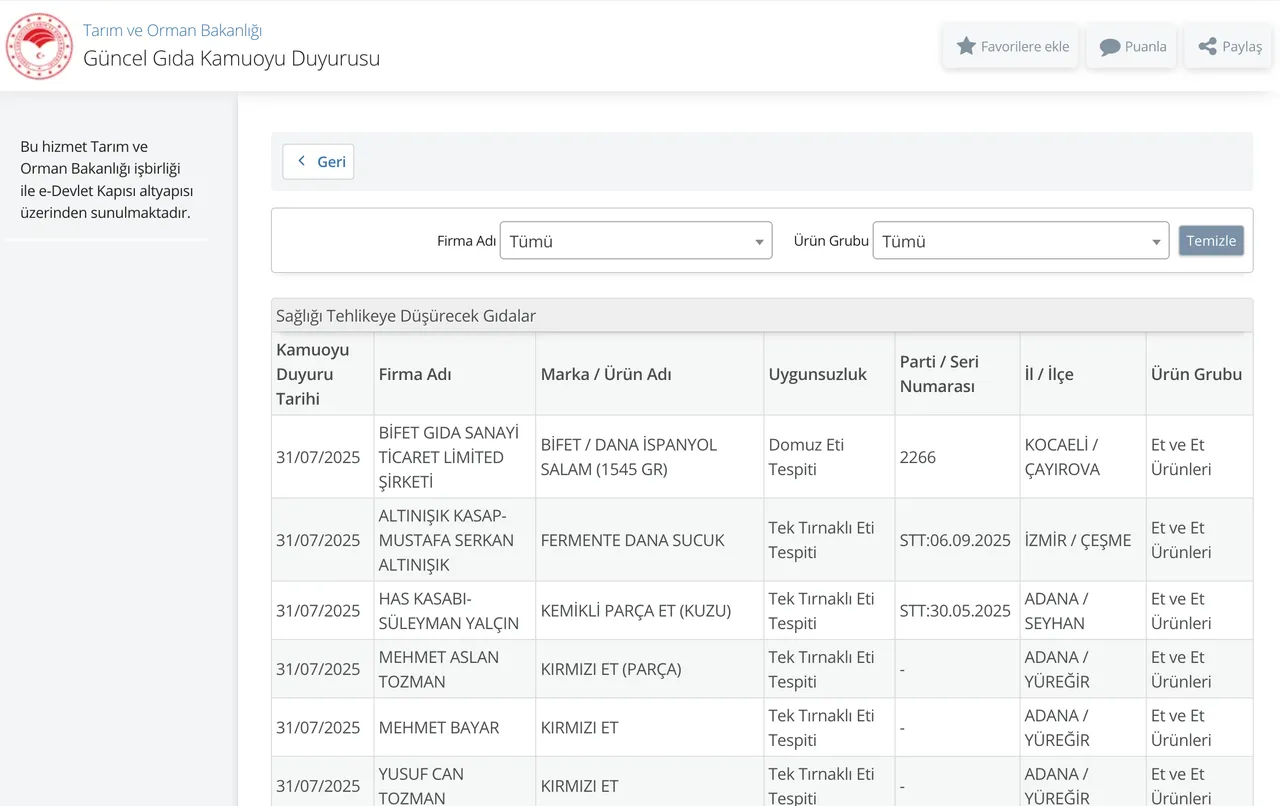Click the share icon in Paylaş
The image size is (1280, 806).
[1207, 46]
